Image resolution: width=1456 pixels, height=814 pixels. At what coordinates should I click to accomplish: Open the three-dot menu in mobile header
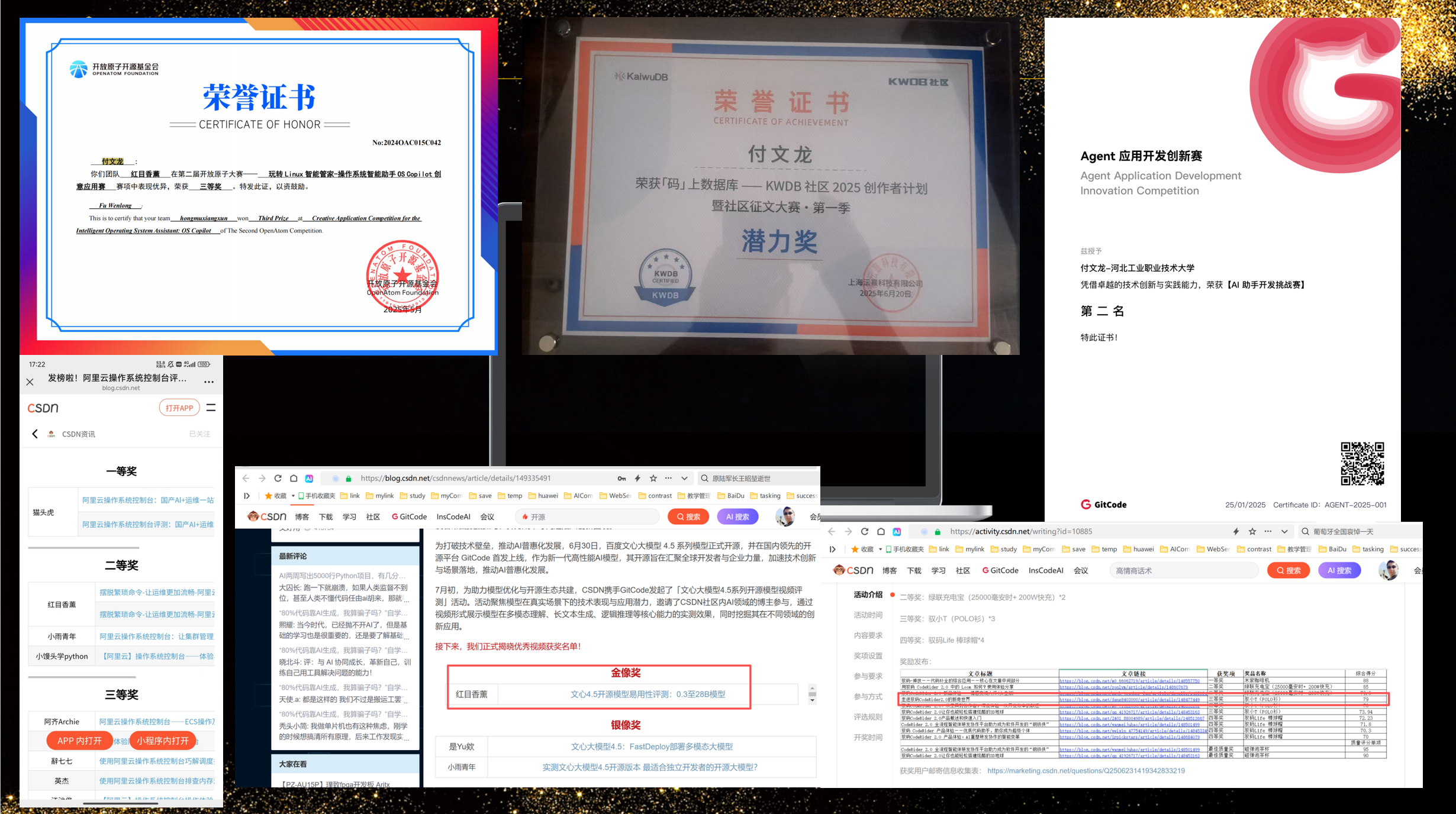[209, 382]
